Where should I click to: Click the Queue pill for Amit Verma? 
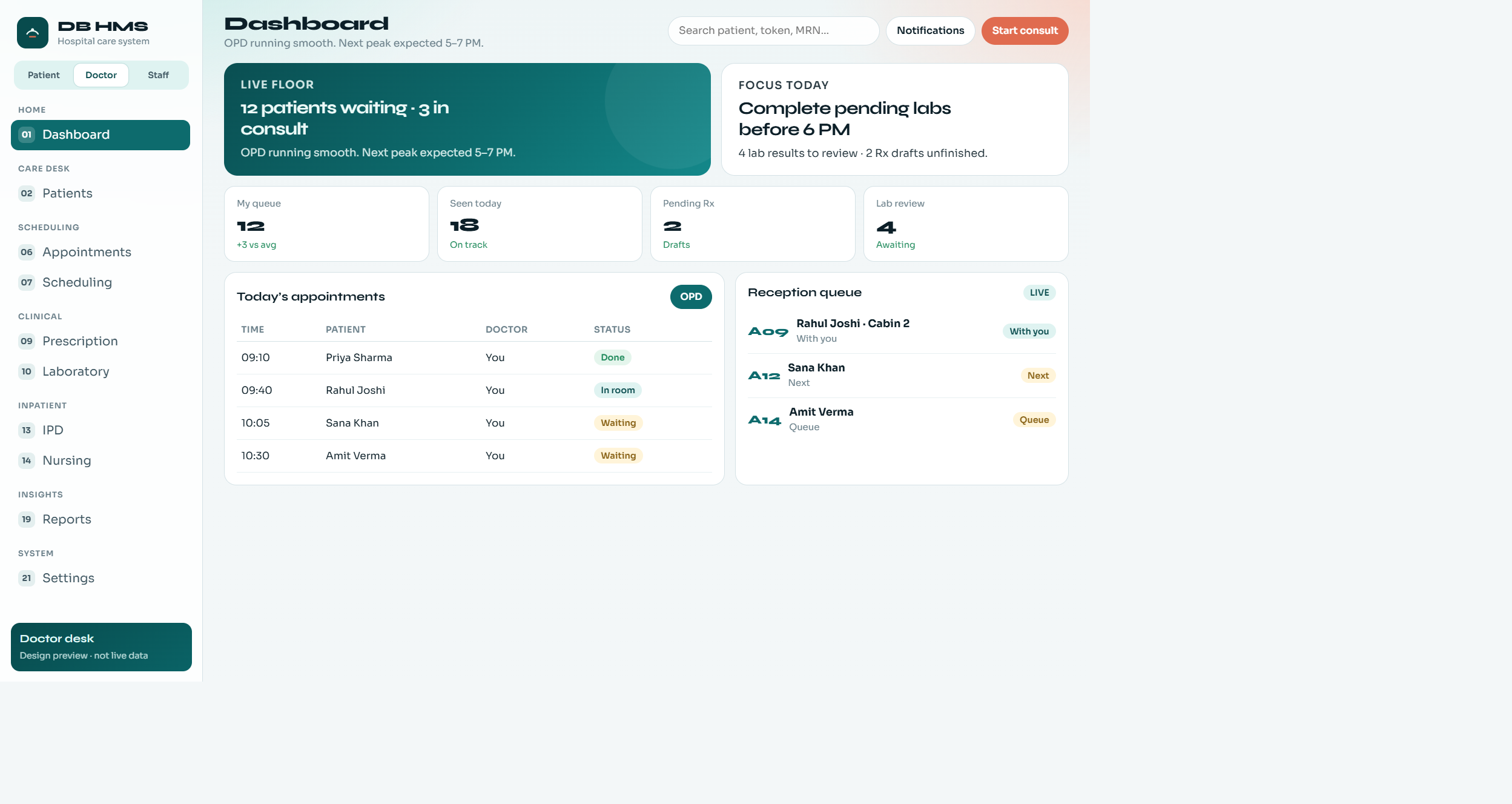point(1034,420)
